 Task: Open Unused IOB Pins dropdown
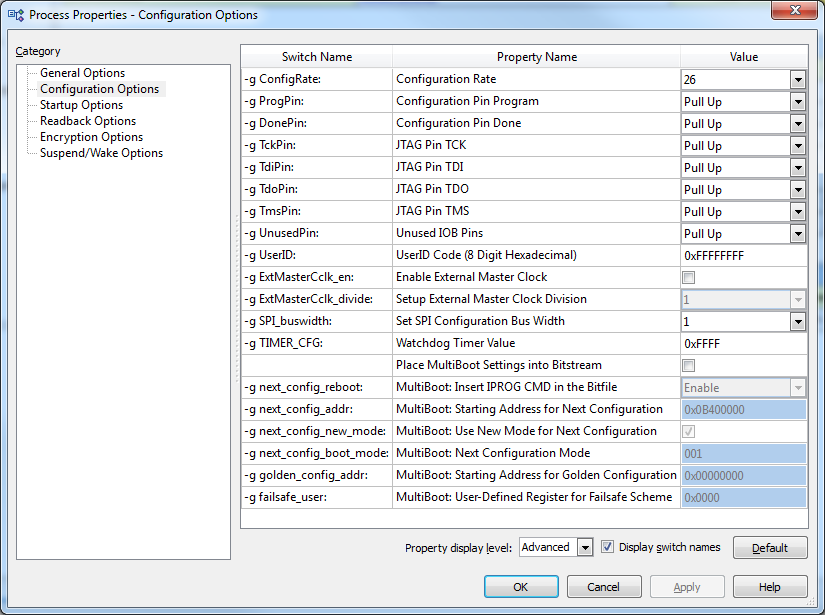coord(798,234)
